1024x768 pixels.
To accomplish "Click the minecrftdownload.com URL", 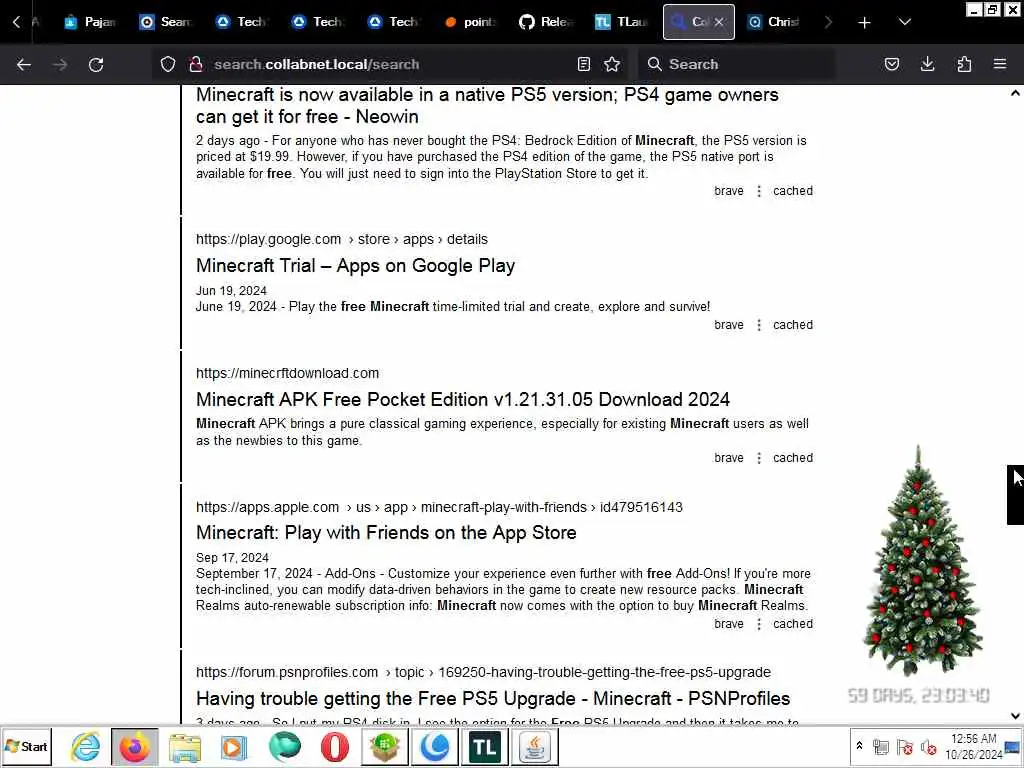I will pos(287,373).
